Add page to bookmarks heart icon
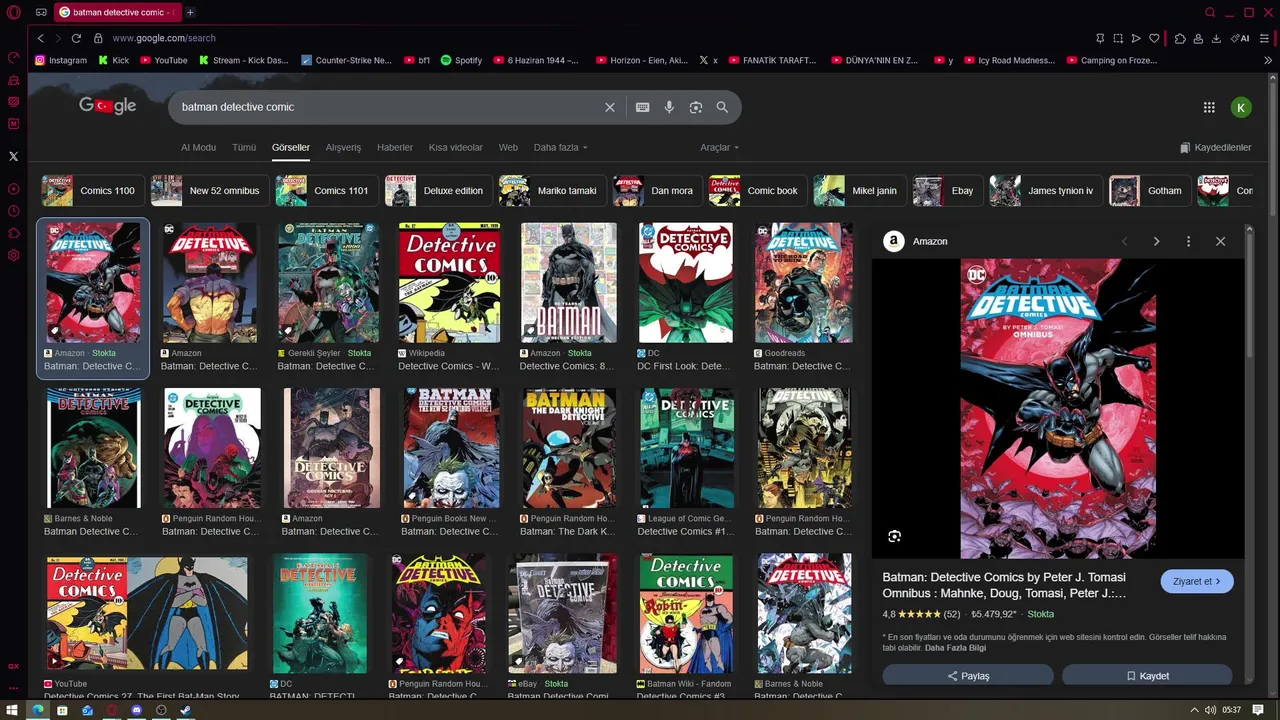 1154,38
